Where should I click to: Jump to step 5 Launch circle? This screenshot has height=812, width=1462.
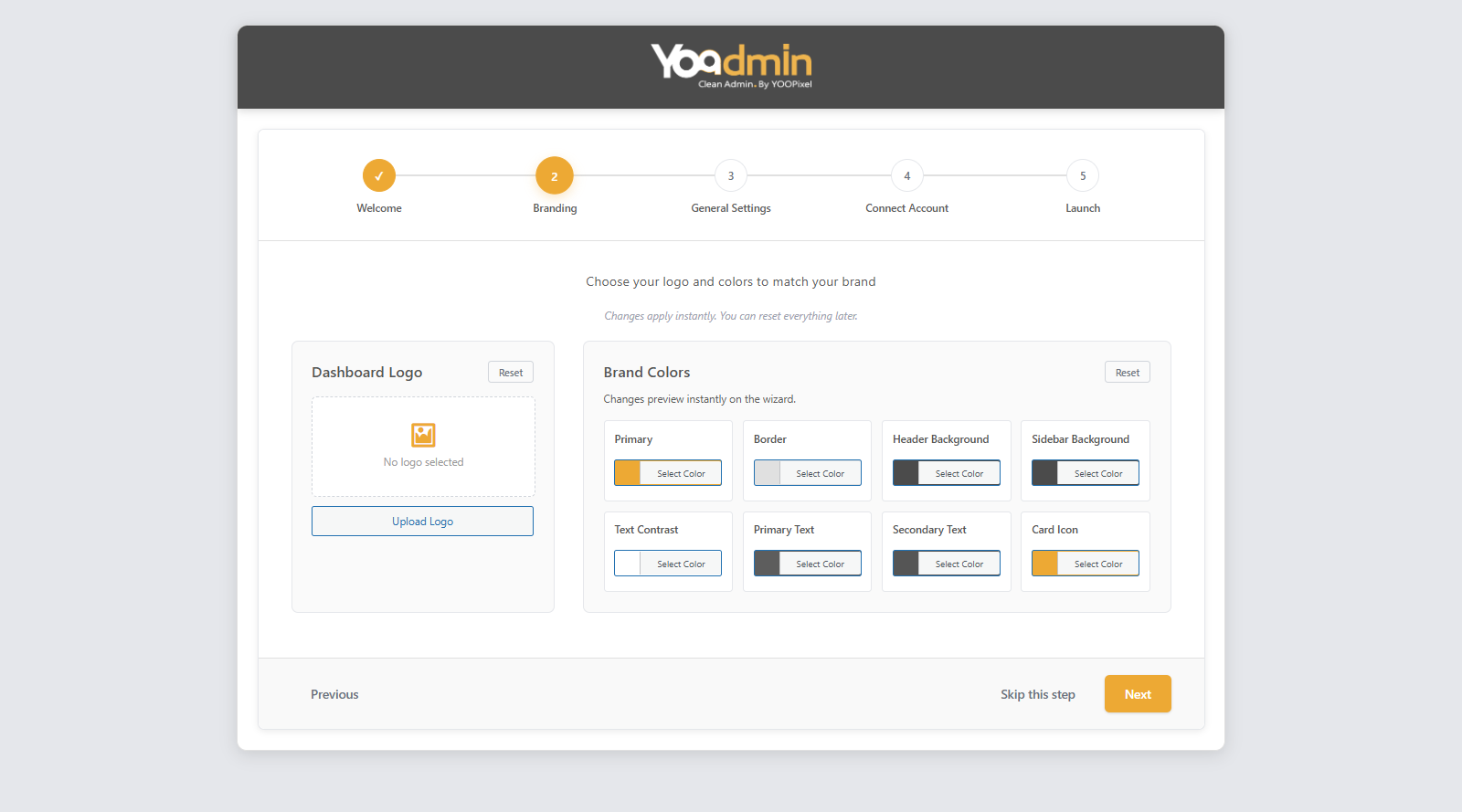point(1083,175)
